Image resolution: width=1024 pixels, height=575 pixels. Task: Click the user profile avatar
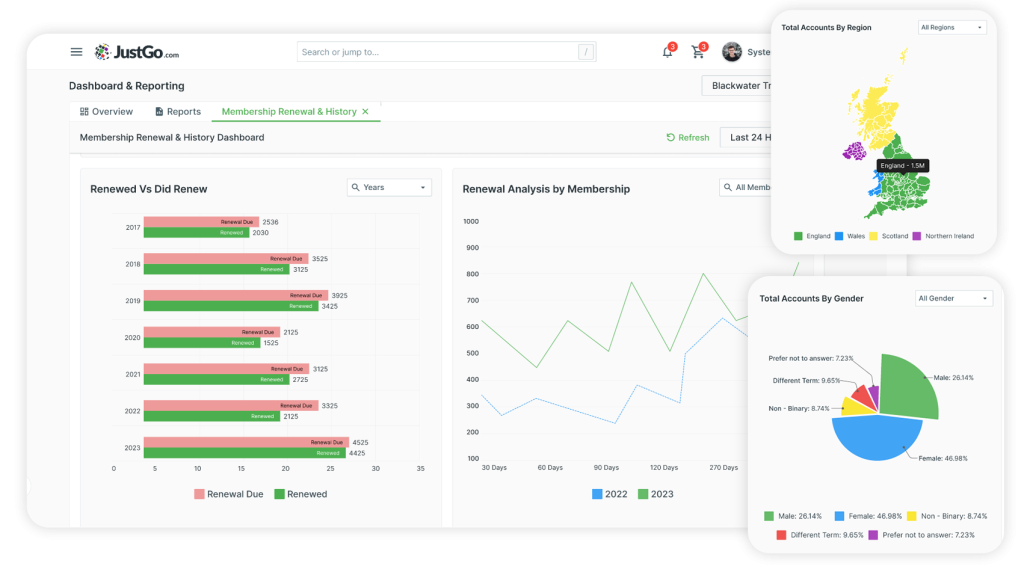[x=731, y=52]
